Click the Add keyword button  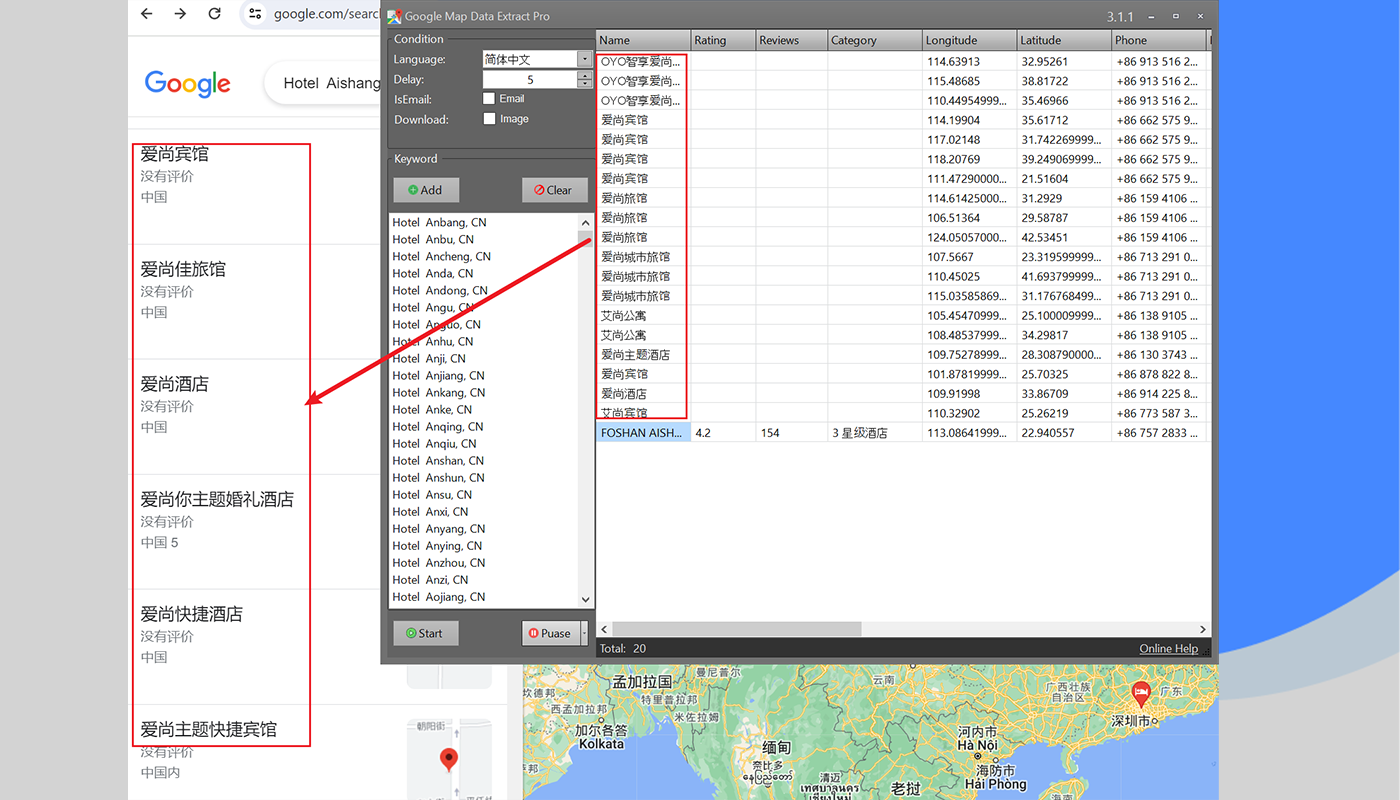coord(426,190)
